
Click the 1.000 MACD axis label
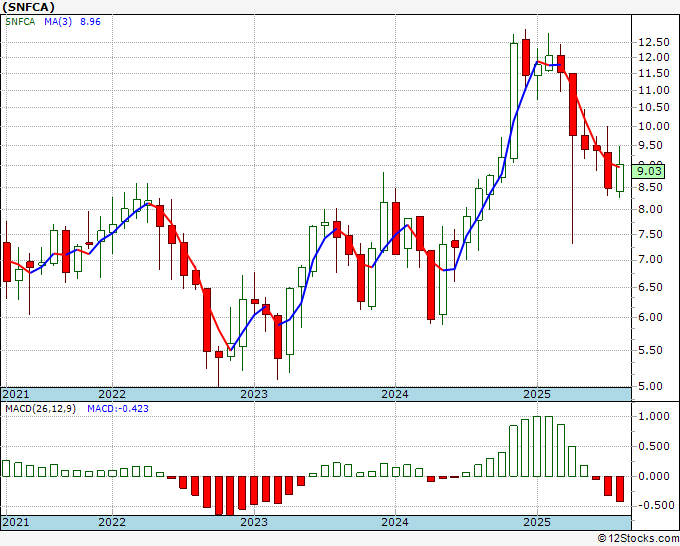[654, 417]
